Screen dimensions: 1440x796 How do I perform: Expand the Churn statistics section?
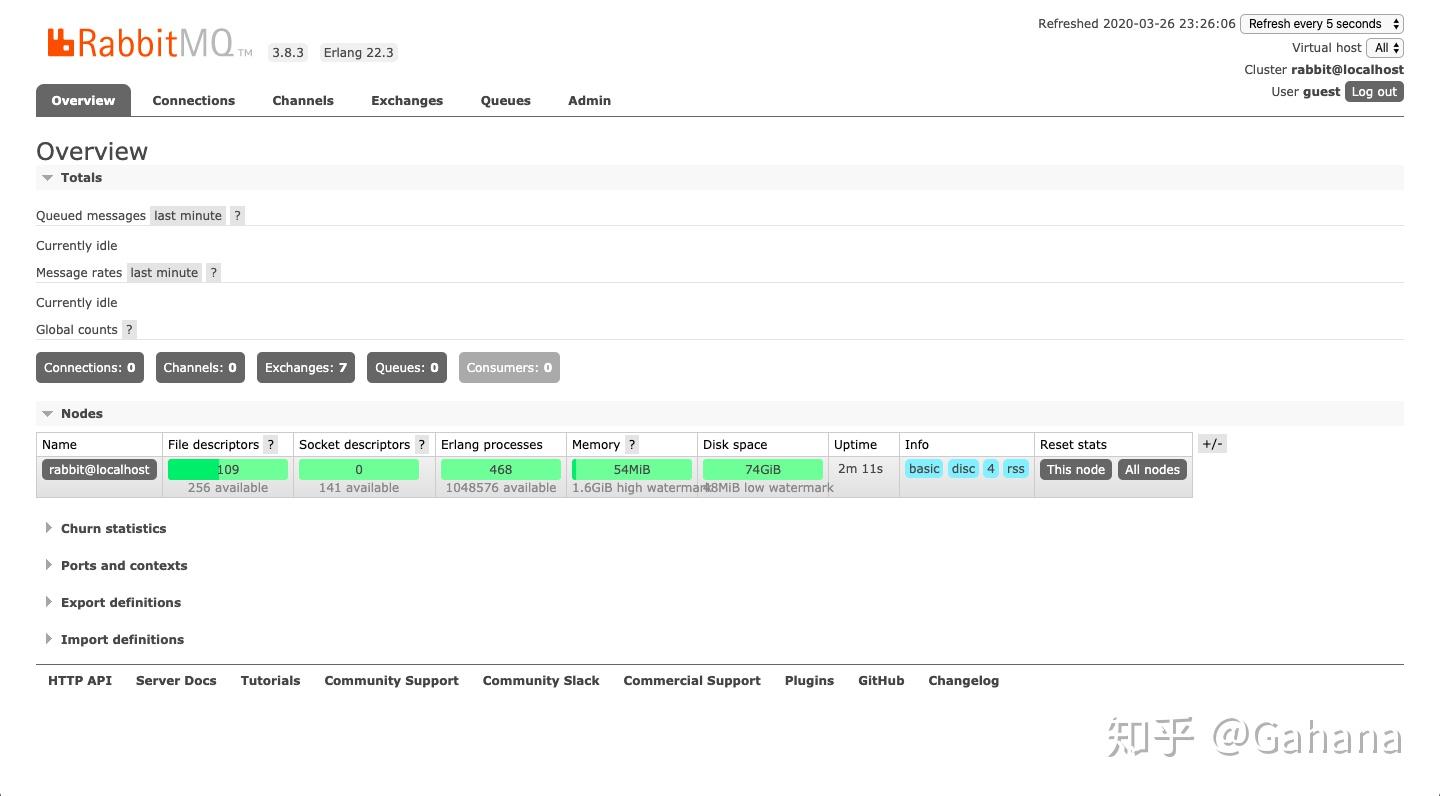(x=113, y=528)
